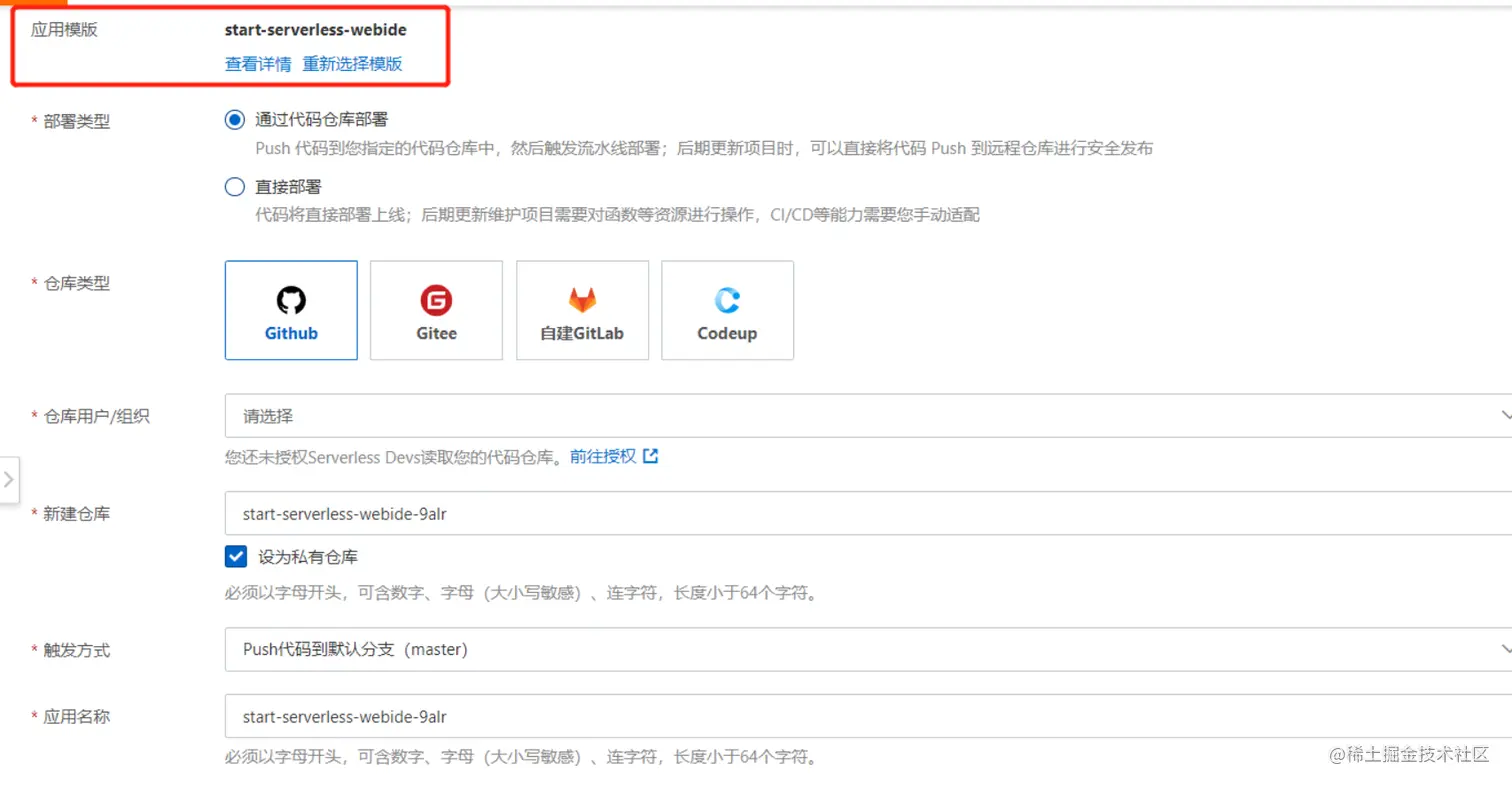This screenshot has height=787, width=1512.
Task: Open the 查看详情 link
Action: pos(258,64)
